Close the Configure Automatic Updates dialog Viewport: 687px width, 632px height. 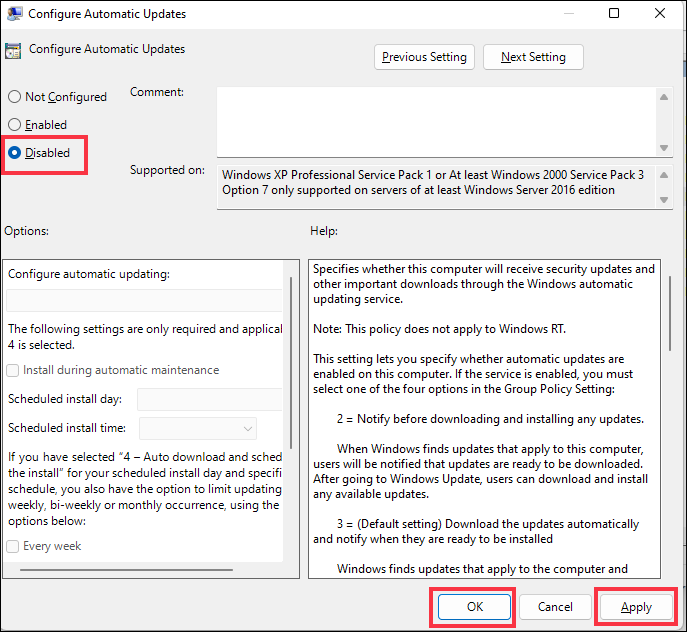tap(660, 13)
